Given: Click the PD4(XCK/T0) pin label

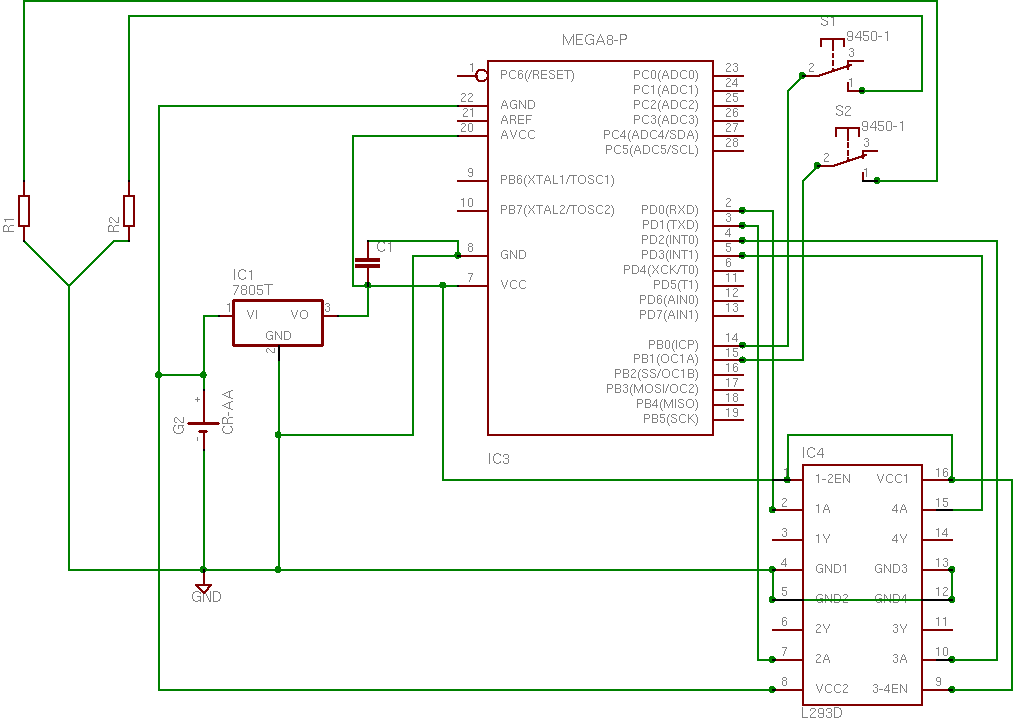Looking at the screenshot, I should click(661, 270).
